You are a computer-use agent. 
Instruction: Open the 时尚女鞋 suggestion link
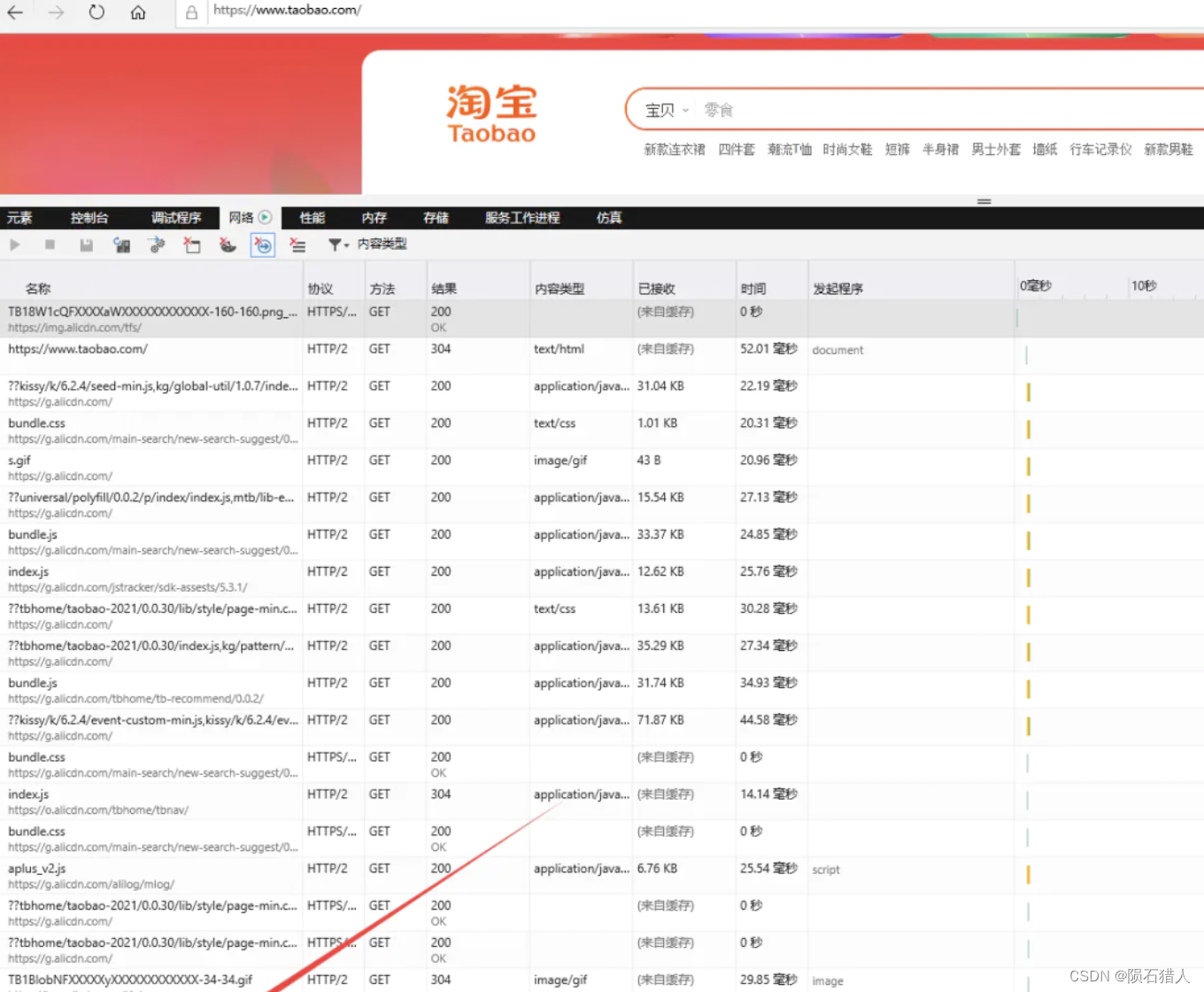[847, 150]
